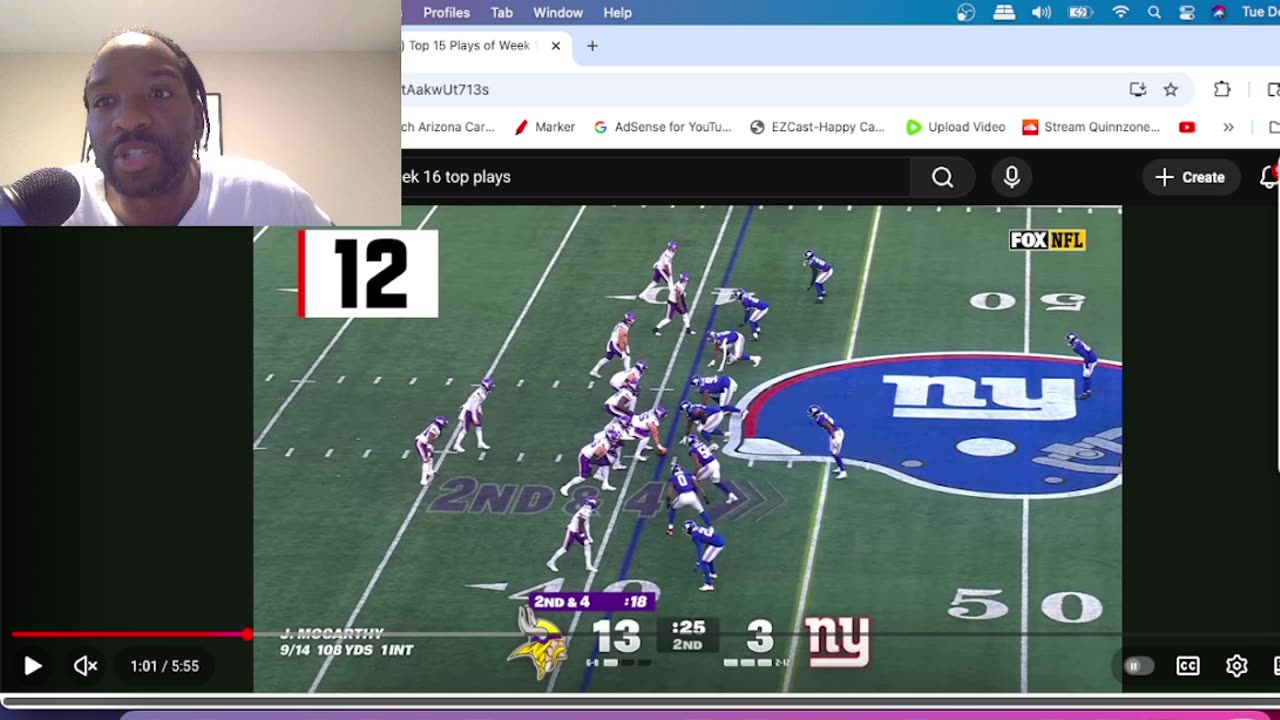Expand the hidden bookmarks chevron
The height and width of the screenshot is (720, 1280).
coord(1228,127)
